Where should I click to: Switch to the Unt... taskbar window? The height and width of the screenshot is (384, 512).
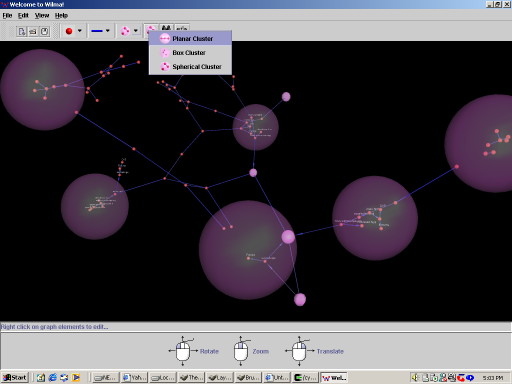tap(277, 377)
